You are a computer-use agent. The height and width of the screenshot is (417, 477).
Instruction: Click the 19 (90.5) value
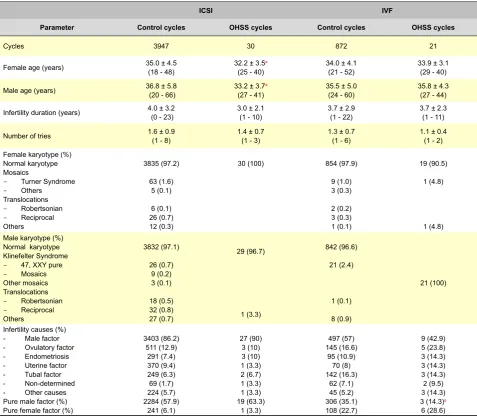click(x=433, y=164)
